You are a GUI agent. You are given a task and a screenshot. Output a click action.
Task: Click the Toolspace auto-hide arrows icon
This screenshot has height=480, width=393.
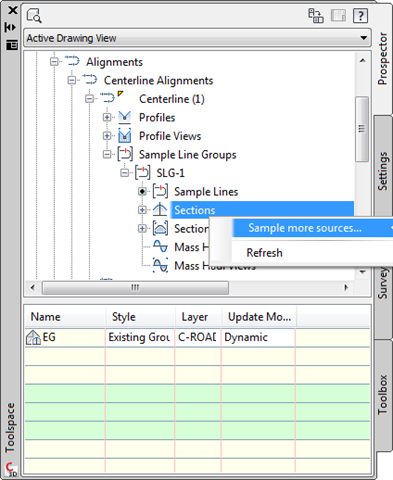pyautogui.click(x=10, y=27)
